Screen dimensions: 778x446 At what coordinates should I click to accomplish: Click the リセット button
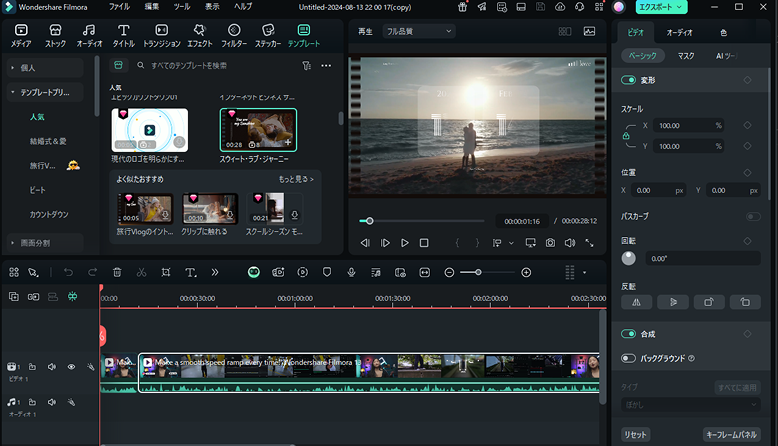(636, 435)
